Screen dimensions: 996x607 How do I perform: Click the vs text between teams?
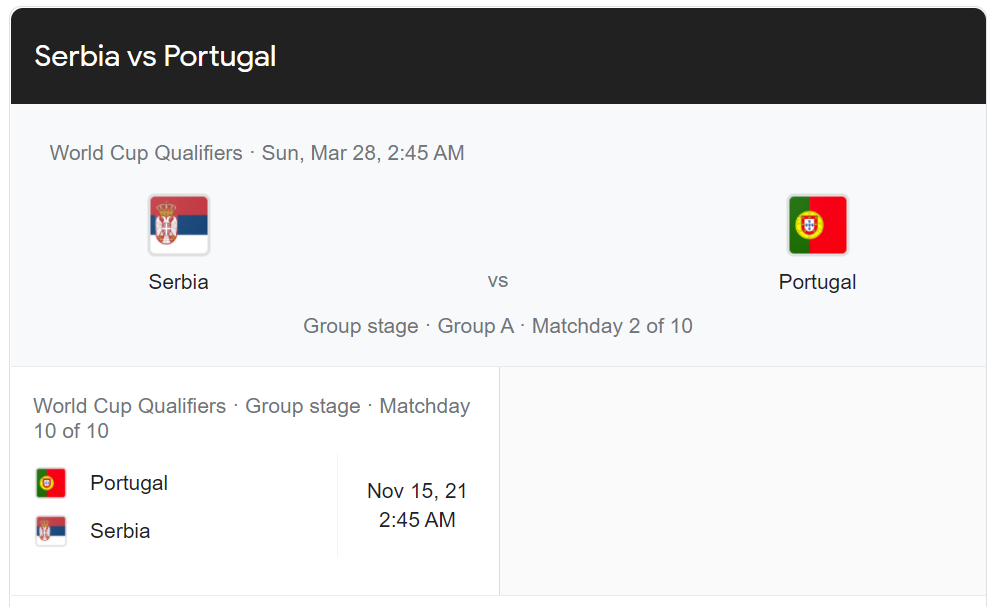[498, 281]
